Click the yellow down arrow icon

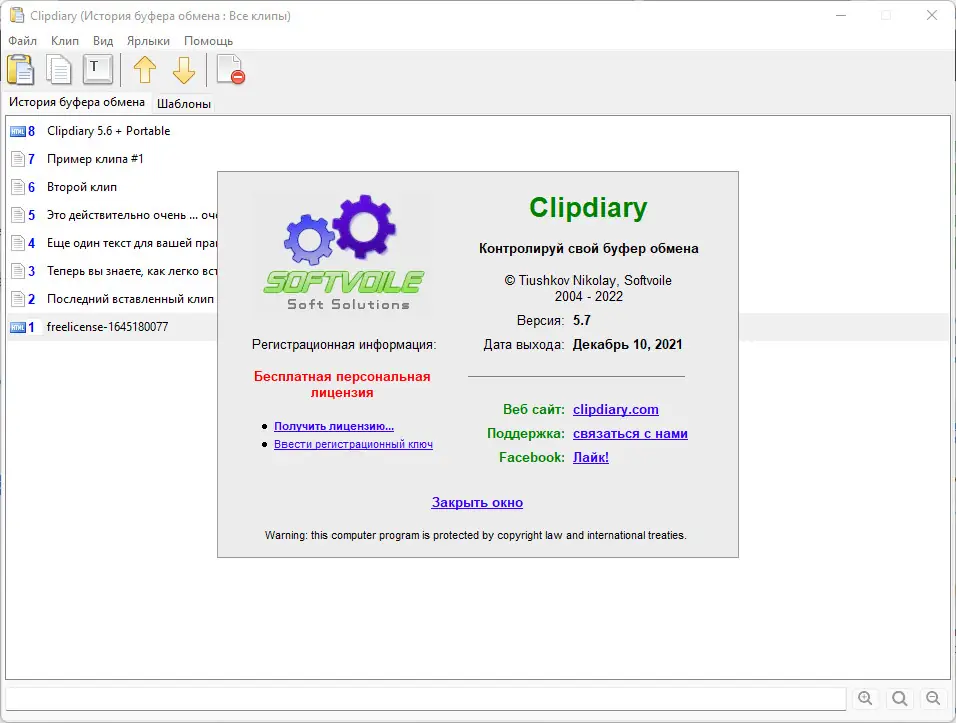[x=184, y=69]
